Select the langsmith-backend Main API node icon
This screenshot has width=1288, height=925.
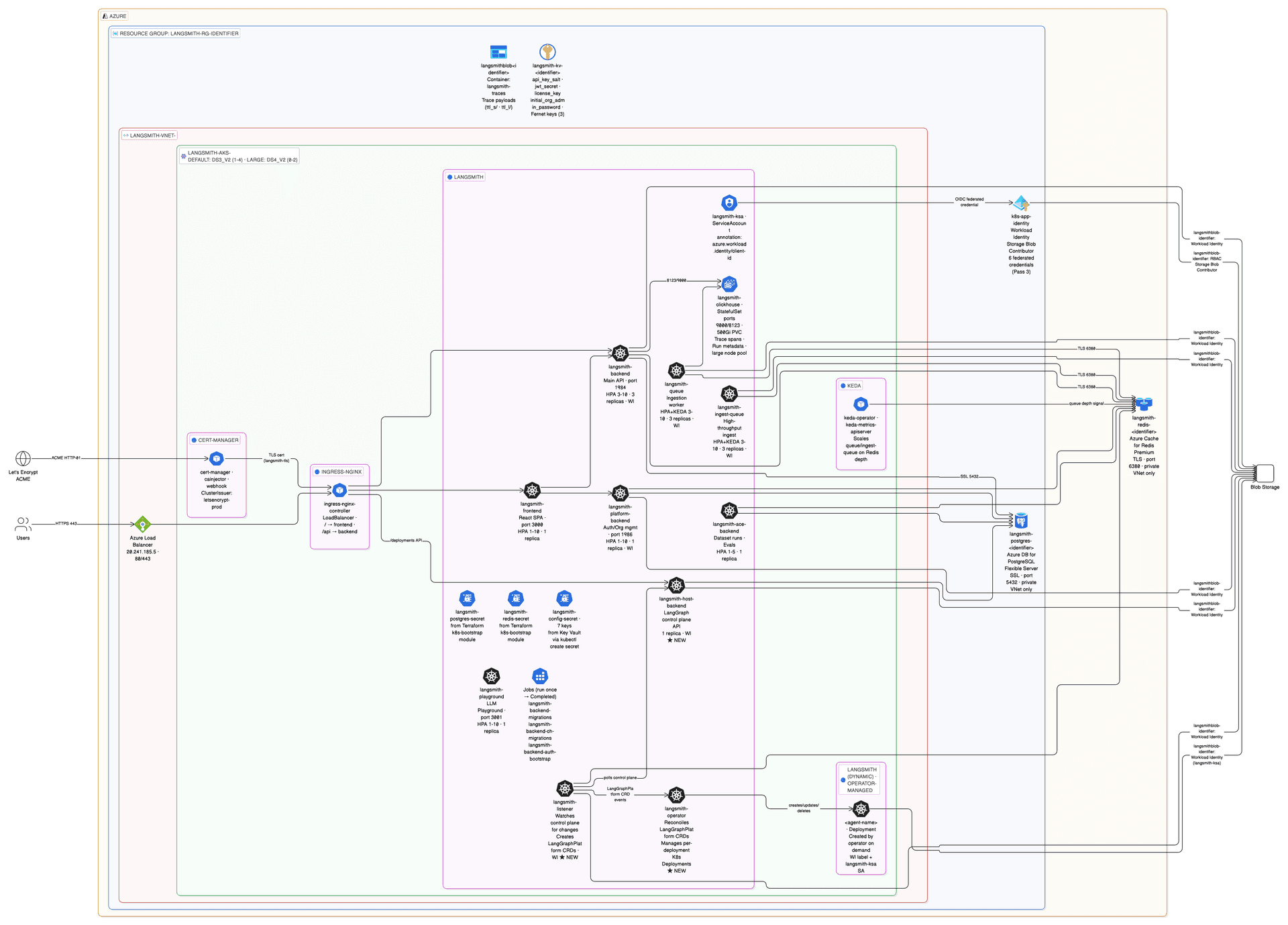point(621,353)
